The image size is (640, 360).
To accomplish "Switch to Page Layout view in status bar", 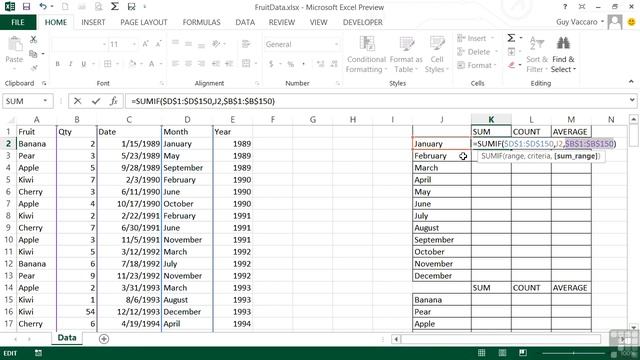I will [x=502, y=353].
